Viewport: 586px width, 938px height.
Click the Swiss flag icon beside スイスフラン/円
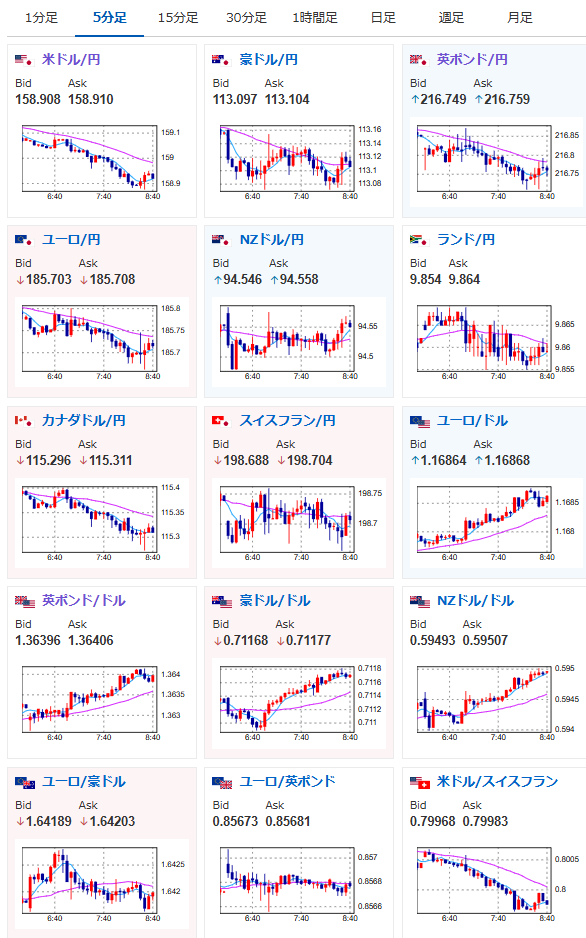pyautogui.click(x=221, y=421)
